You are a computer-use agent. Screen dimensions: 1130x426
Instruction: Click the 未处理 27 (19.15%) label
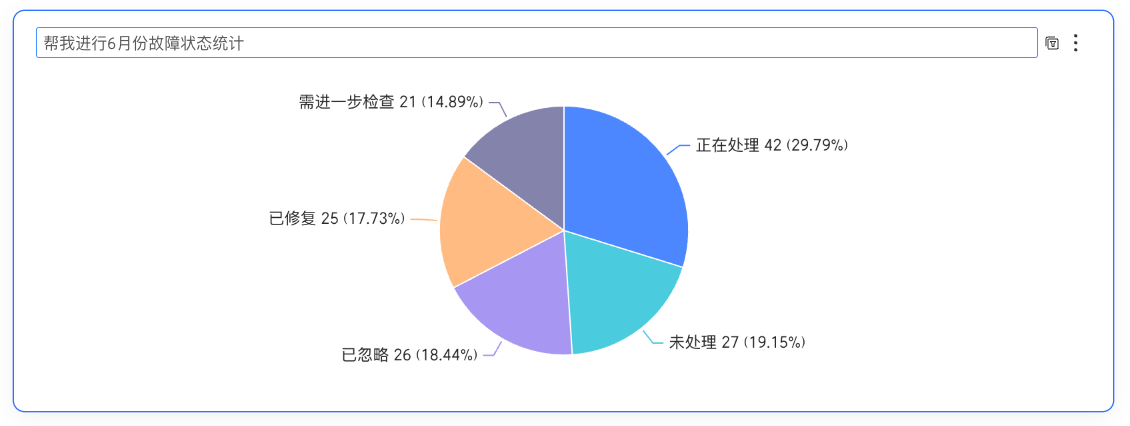[x=737, y=342]
